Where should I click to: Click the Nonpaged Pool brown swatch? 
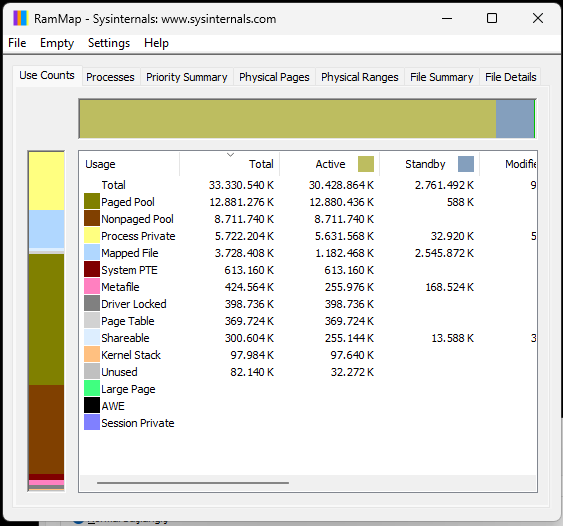[92, 218]
